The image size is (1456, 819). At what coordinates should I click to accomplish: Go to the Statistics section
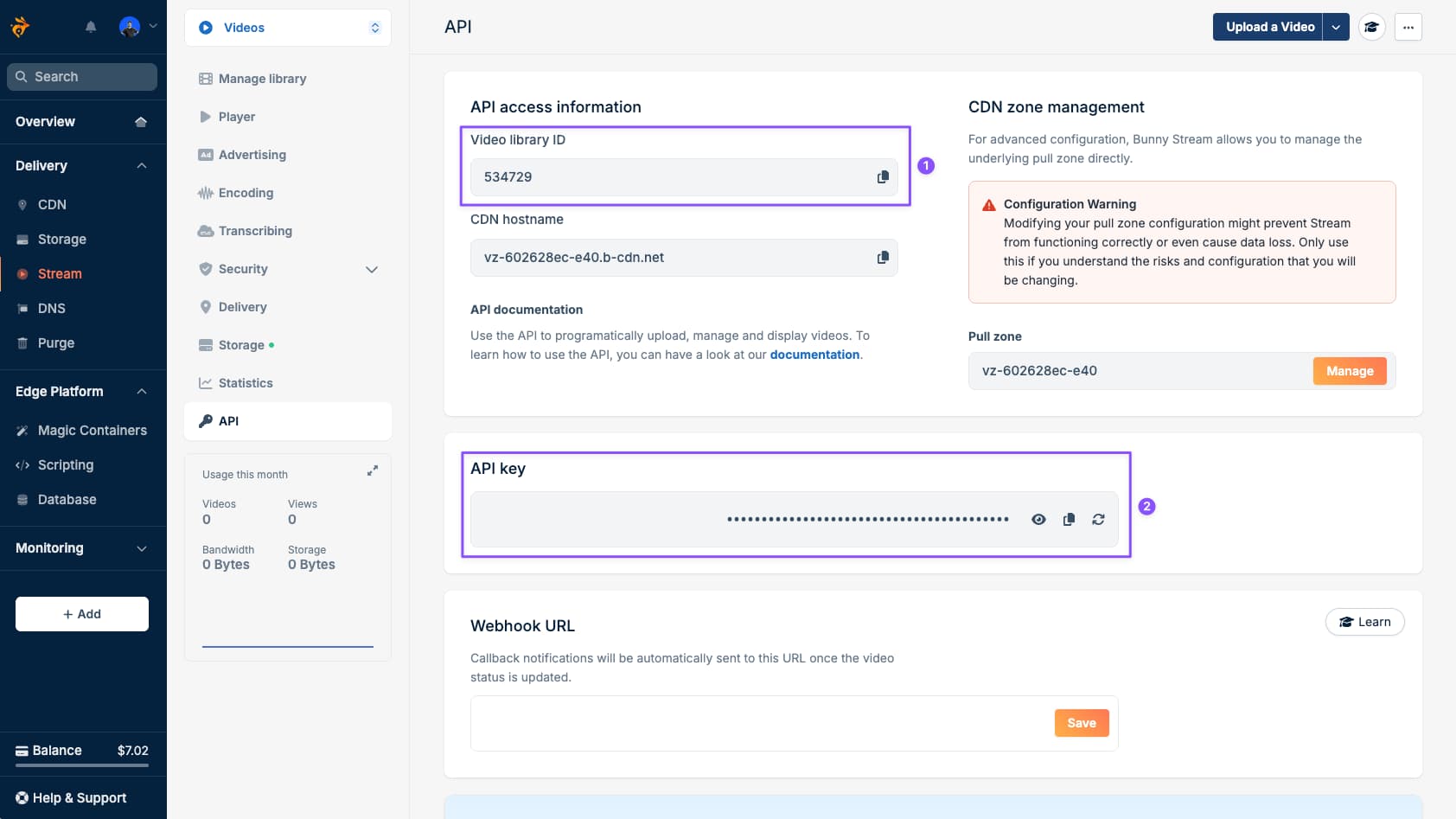click(246, 382)
